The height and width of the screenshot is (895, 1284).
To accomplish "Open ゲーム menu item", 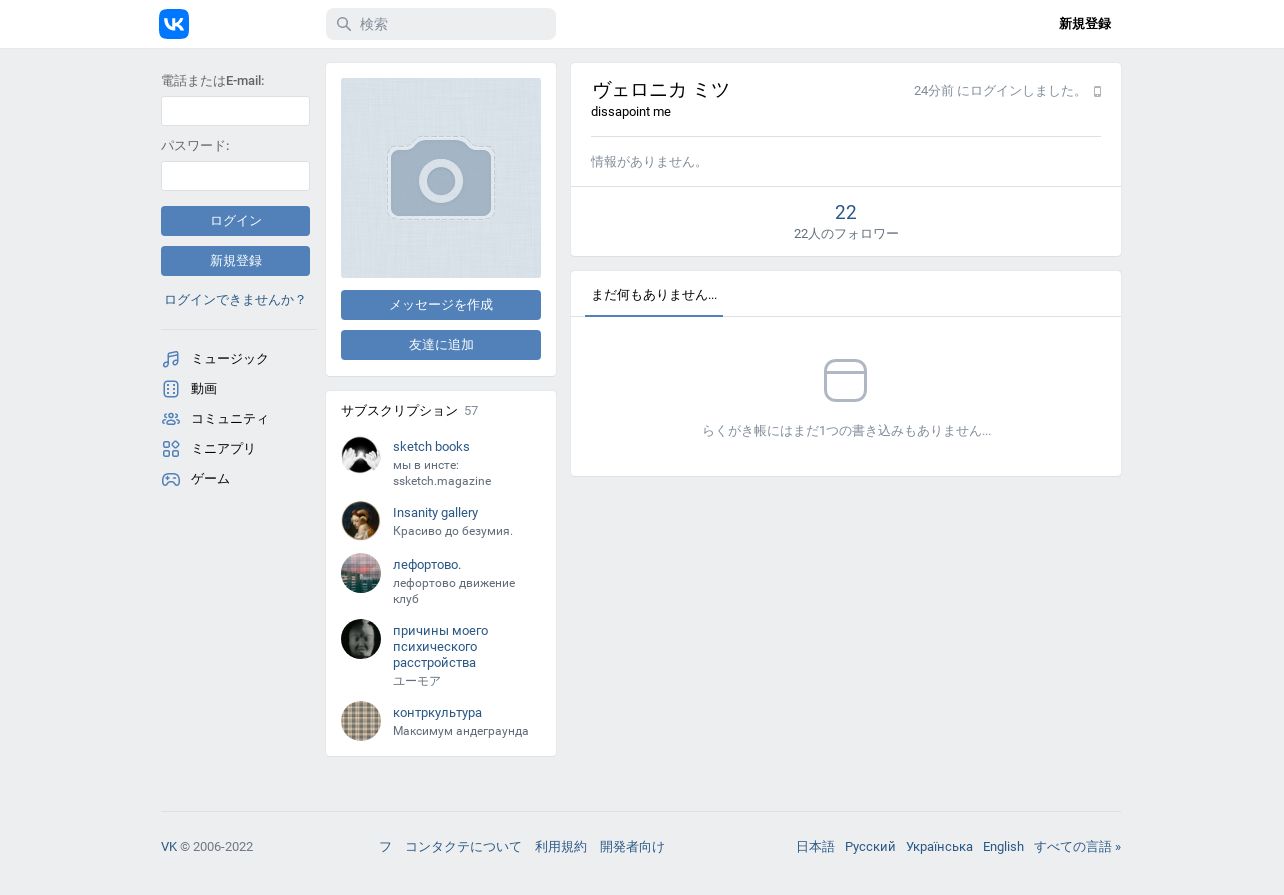I will tap(210, 479).
